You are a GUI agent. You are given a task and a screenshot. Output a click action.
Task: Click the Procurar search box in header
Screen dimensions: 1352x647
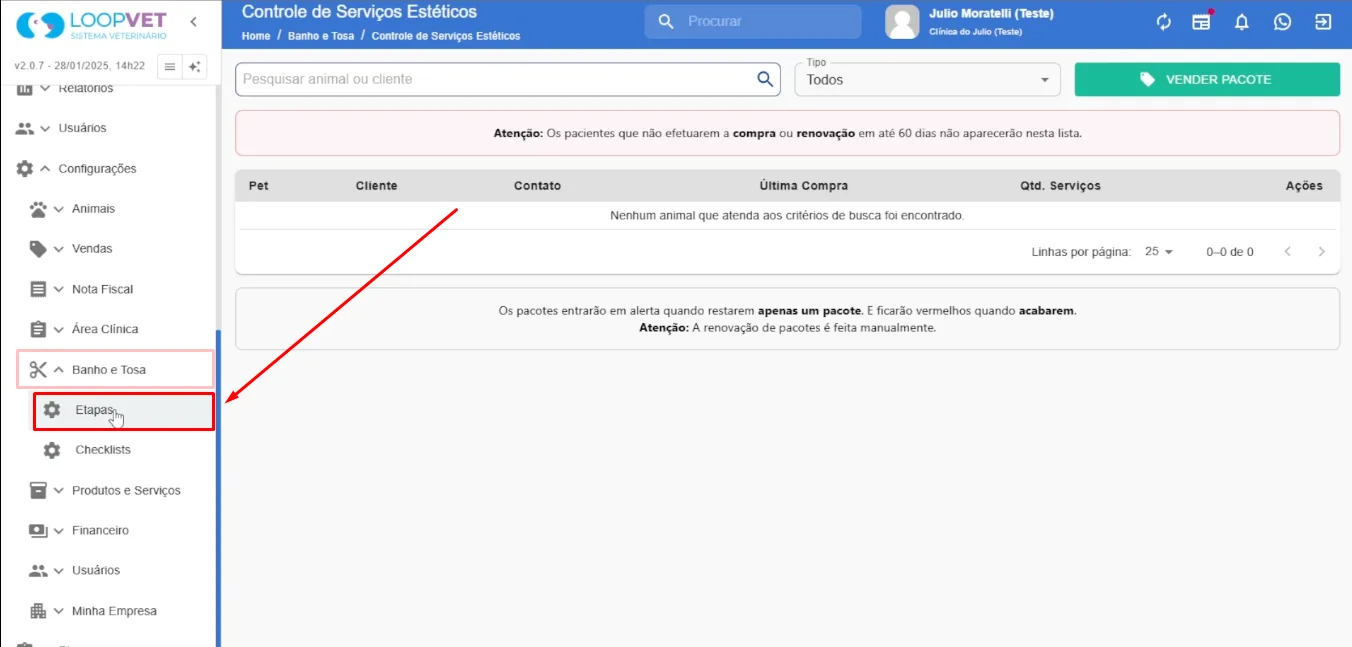coord(753,21)
